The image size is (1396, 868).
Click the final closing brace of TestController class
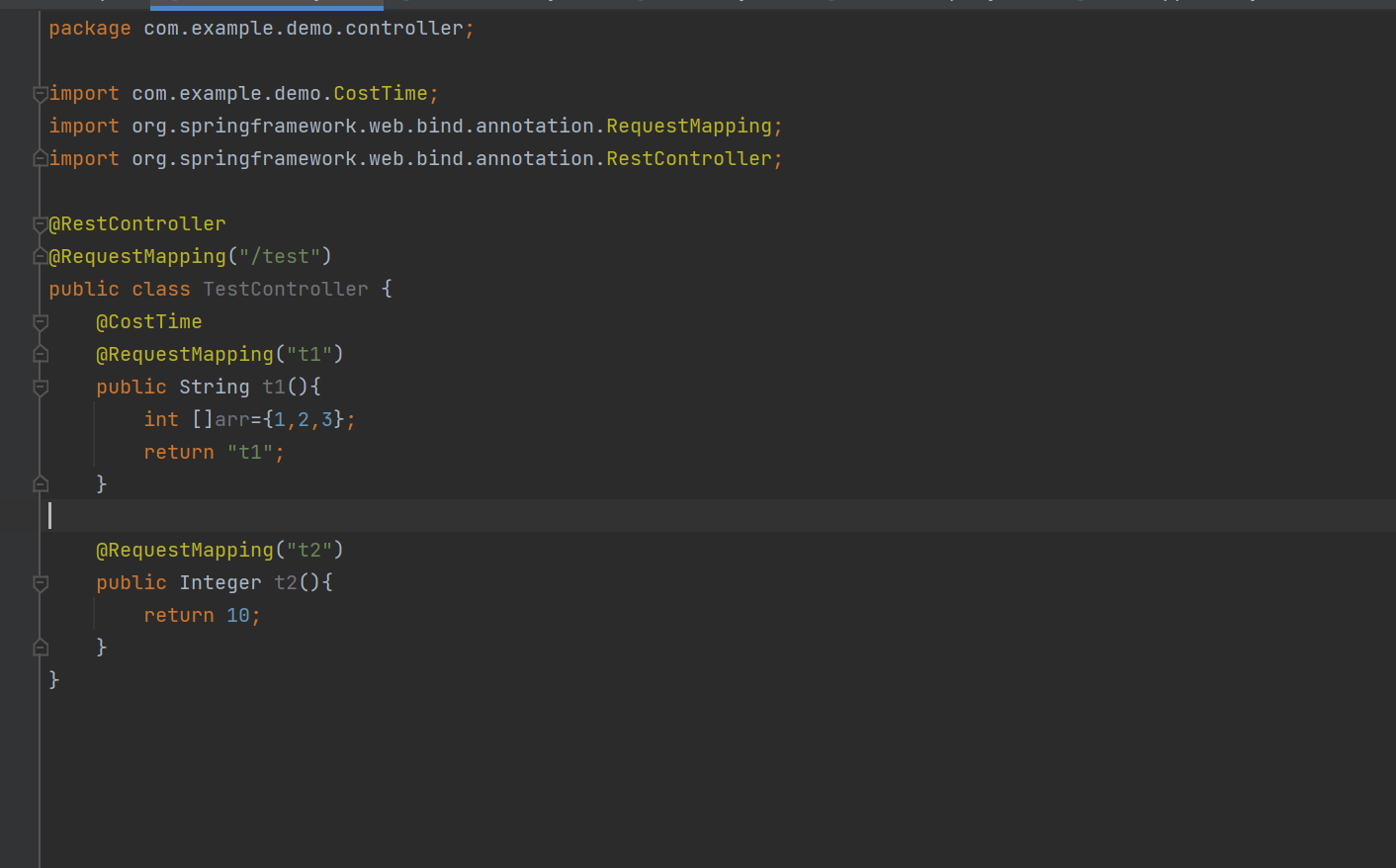pyautogui.click(x=54, y=679)
